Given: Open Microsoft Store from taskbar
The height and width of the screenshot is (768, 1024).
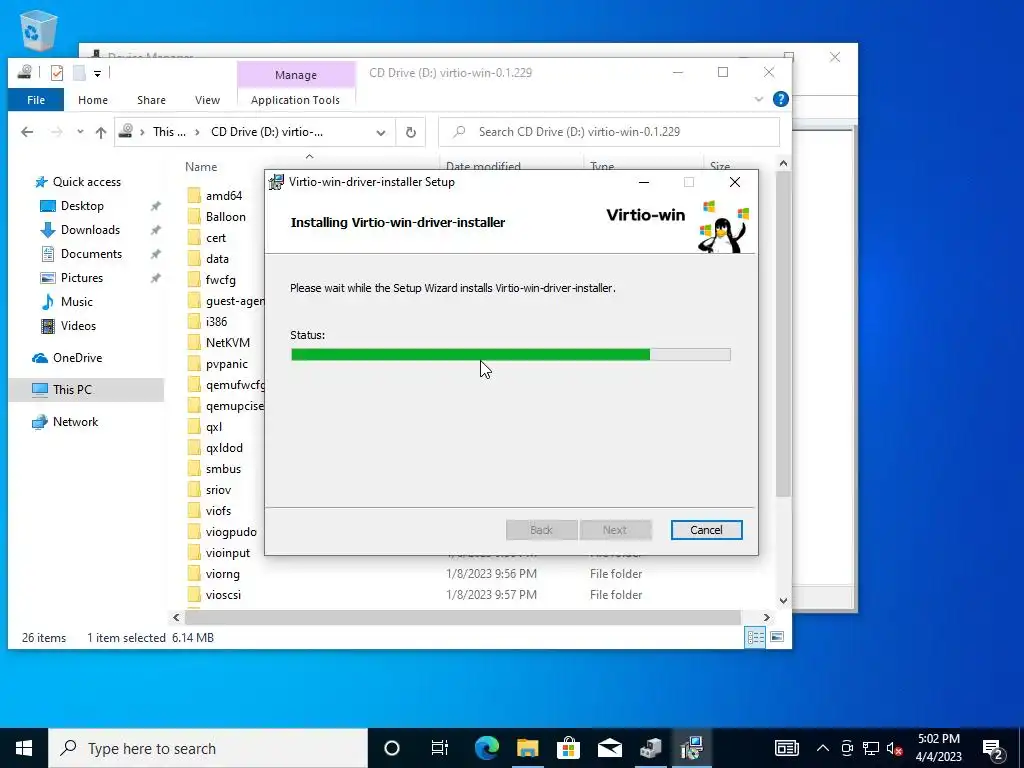Looking at the screenshot, I should pos(568,748).
